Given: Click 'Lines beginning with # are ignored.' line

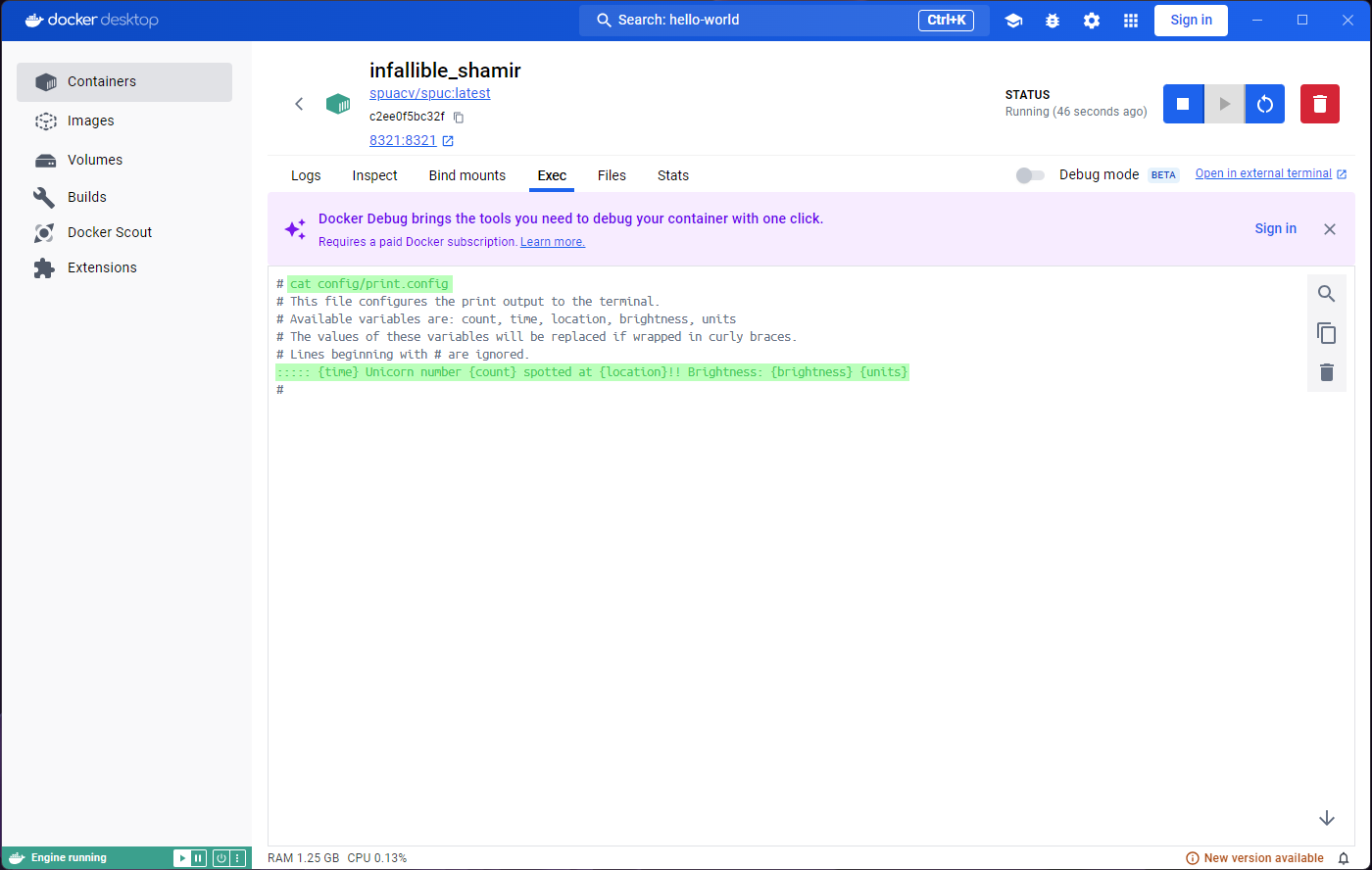Looking at the screenshot, I should pyautogui.click(x=403, y=355).
